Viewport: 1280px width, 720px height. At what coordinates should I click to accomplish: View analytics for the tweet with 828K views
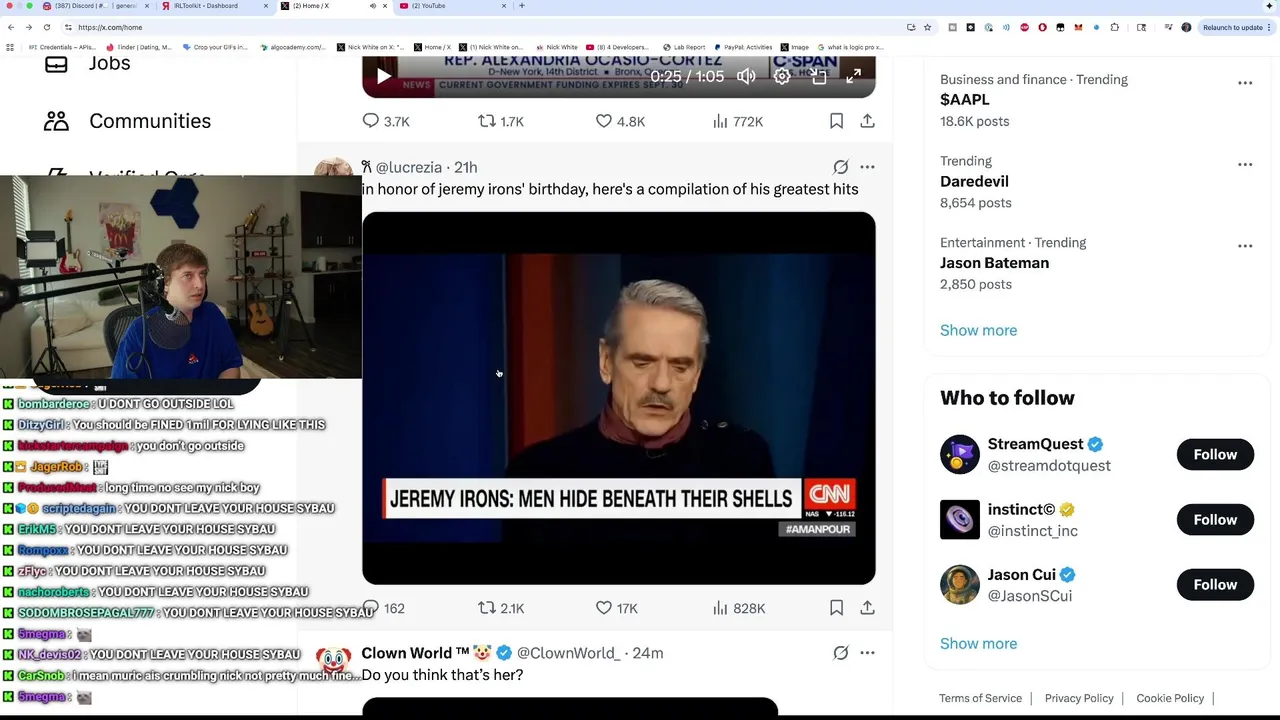739,608
